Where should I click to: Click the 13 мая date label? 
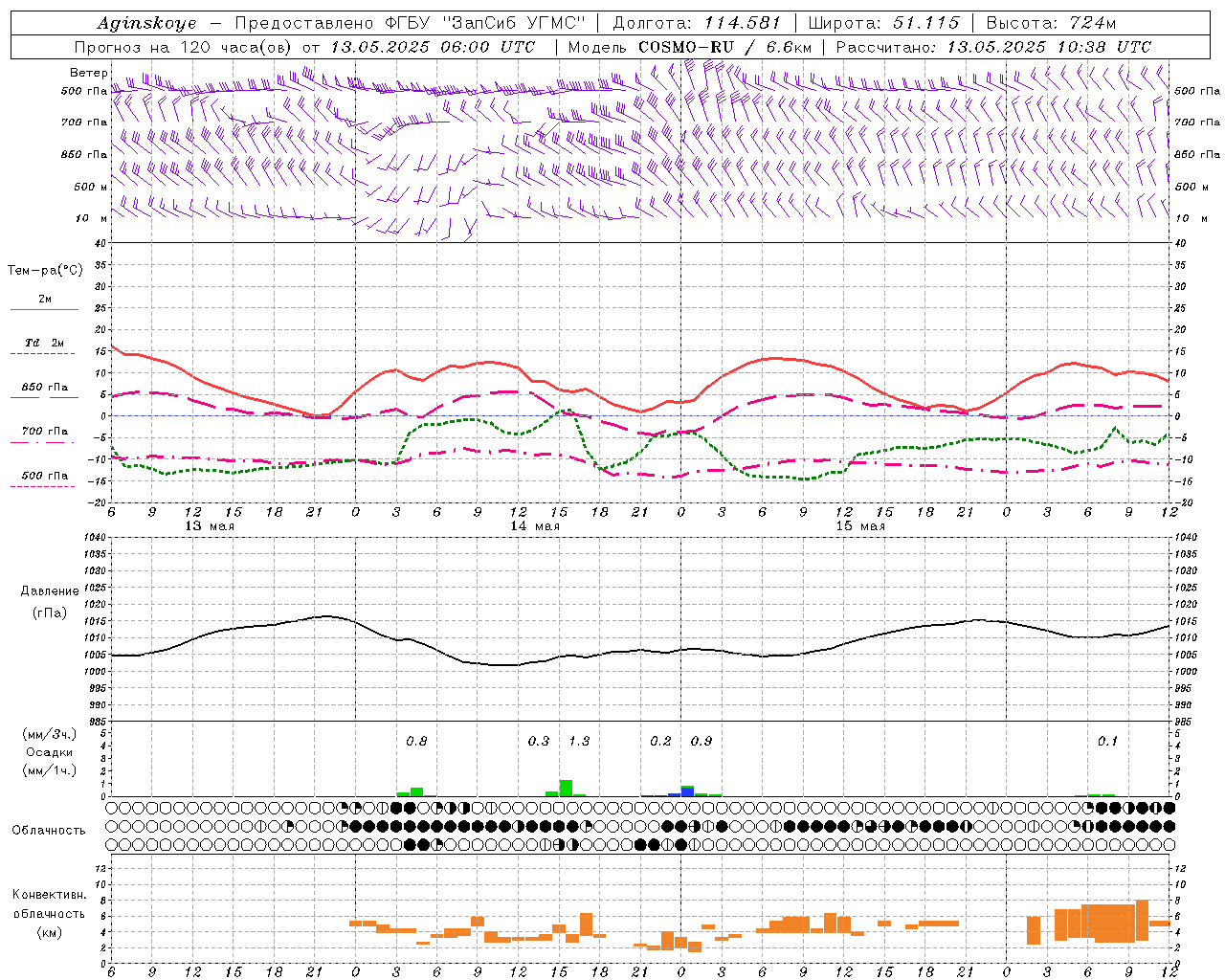tap(210, 526)
